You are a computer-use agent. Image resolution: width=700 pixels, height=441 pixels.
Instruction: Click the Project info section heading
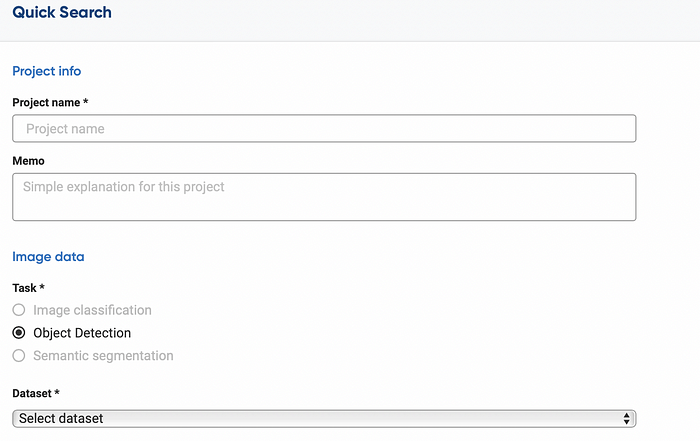tap(47, 71)
